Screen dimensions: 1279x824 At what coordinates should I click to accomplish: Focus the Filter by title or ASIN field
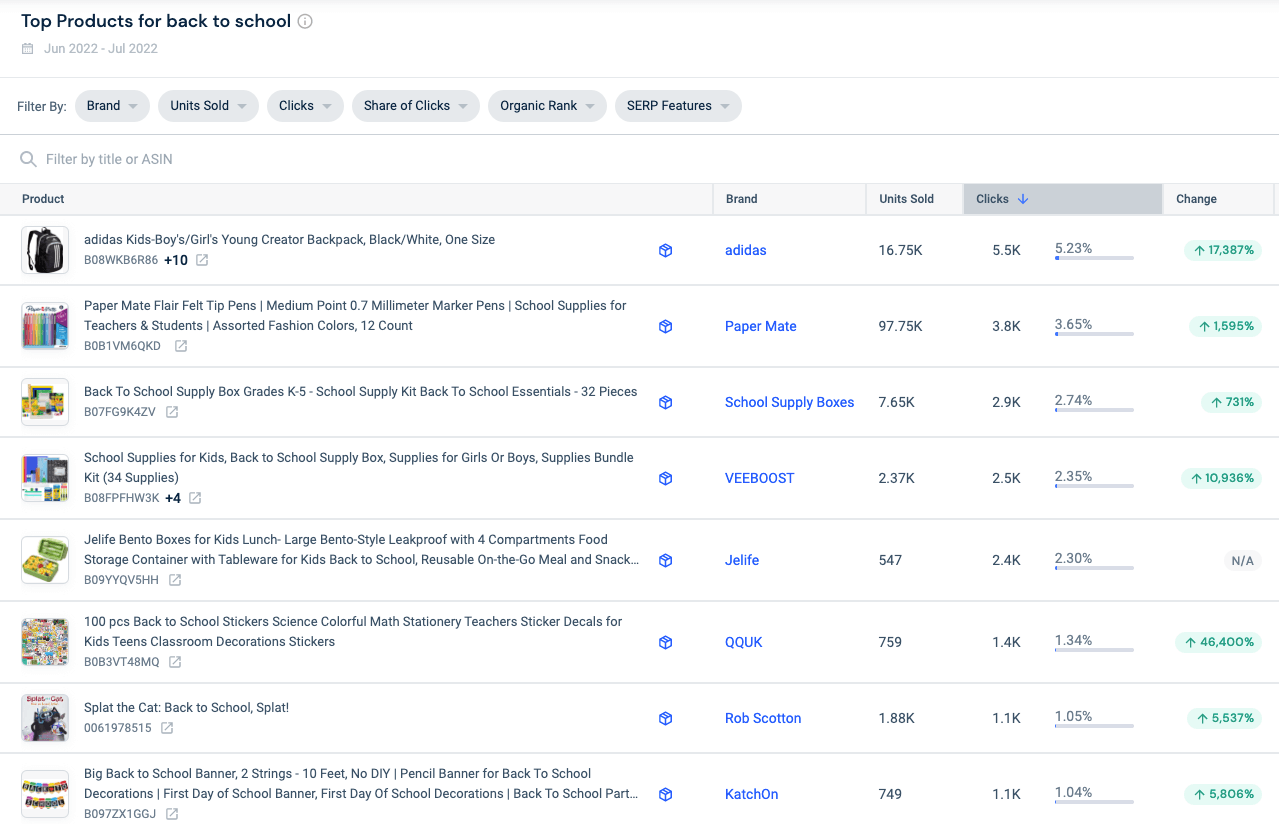[x=640, y=159]
